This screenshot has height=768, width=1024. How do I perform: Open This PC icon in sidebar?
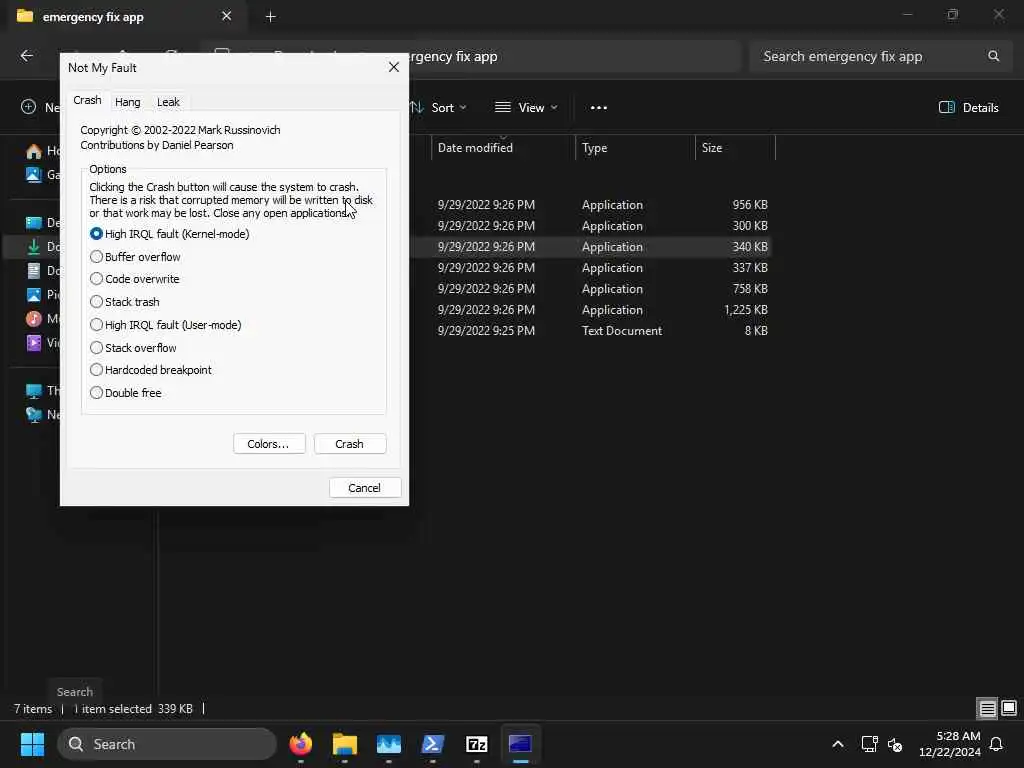(x=33, y=391)
